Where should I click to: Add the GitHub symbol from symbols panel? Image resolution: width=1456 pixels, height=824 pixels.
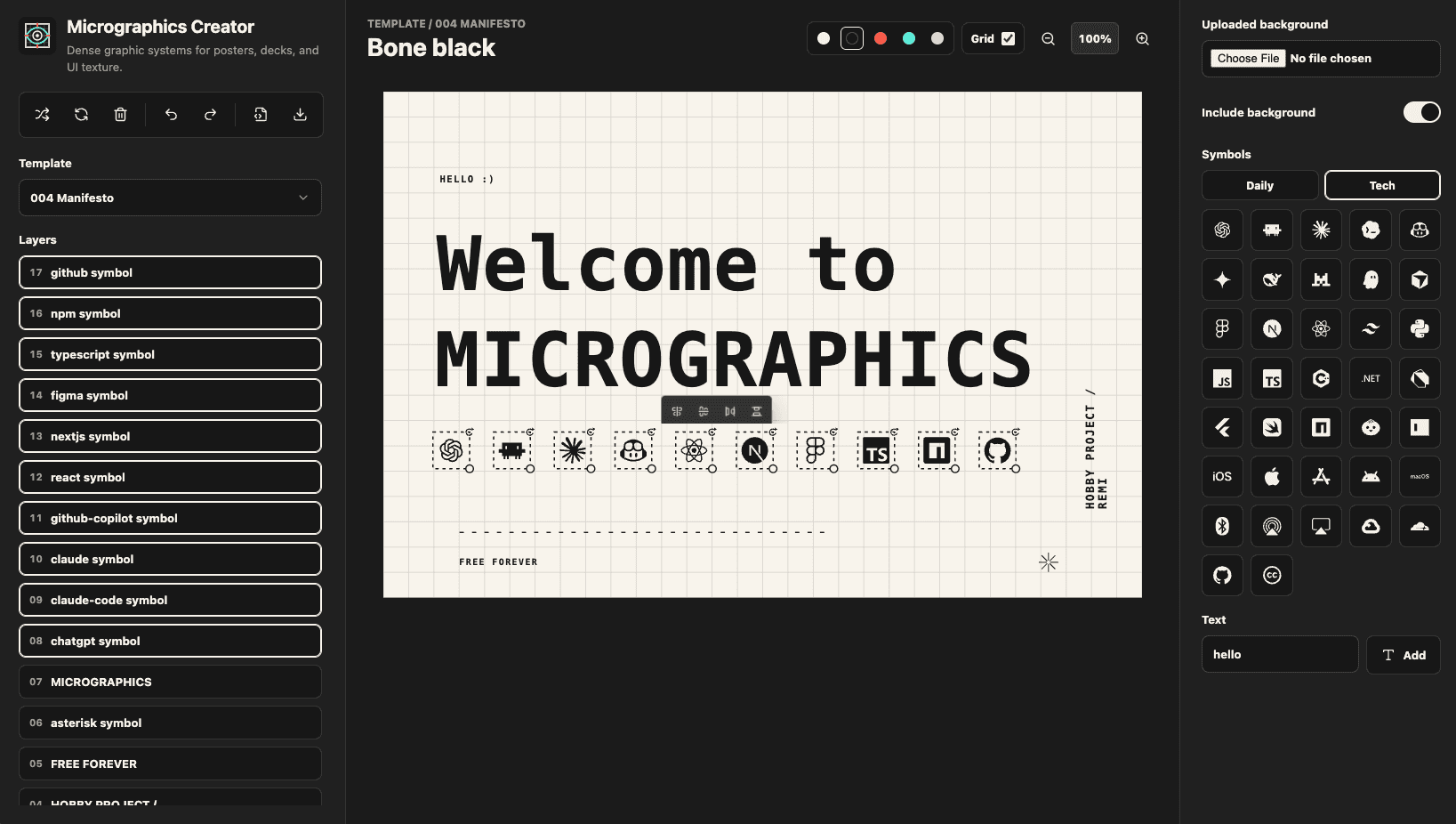[x=1222, y=576]
